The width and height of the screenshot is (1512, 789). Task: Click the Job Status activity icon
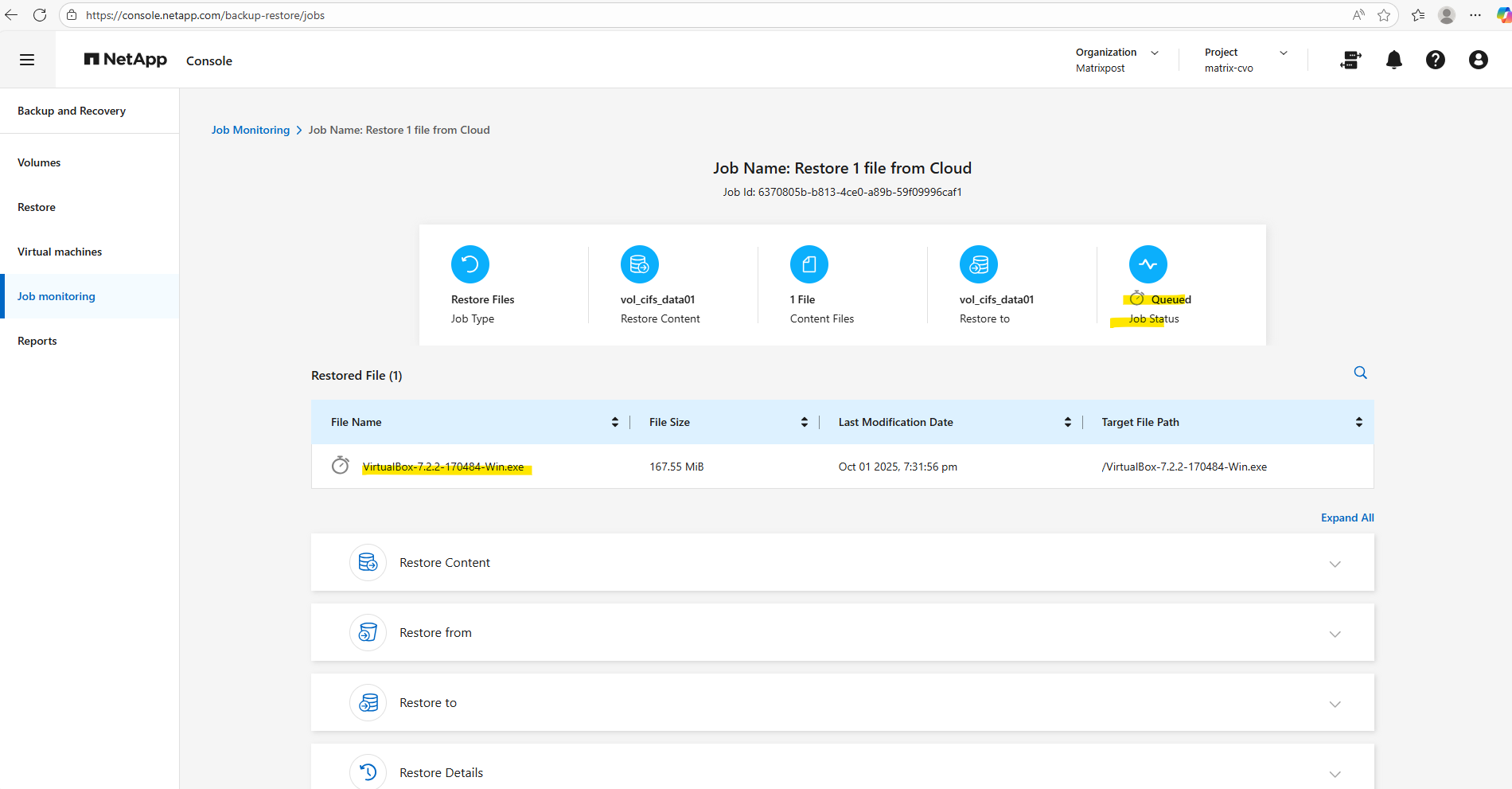coord(1148,264)
